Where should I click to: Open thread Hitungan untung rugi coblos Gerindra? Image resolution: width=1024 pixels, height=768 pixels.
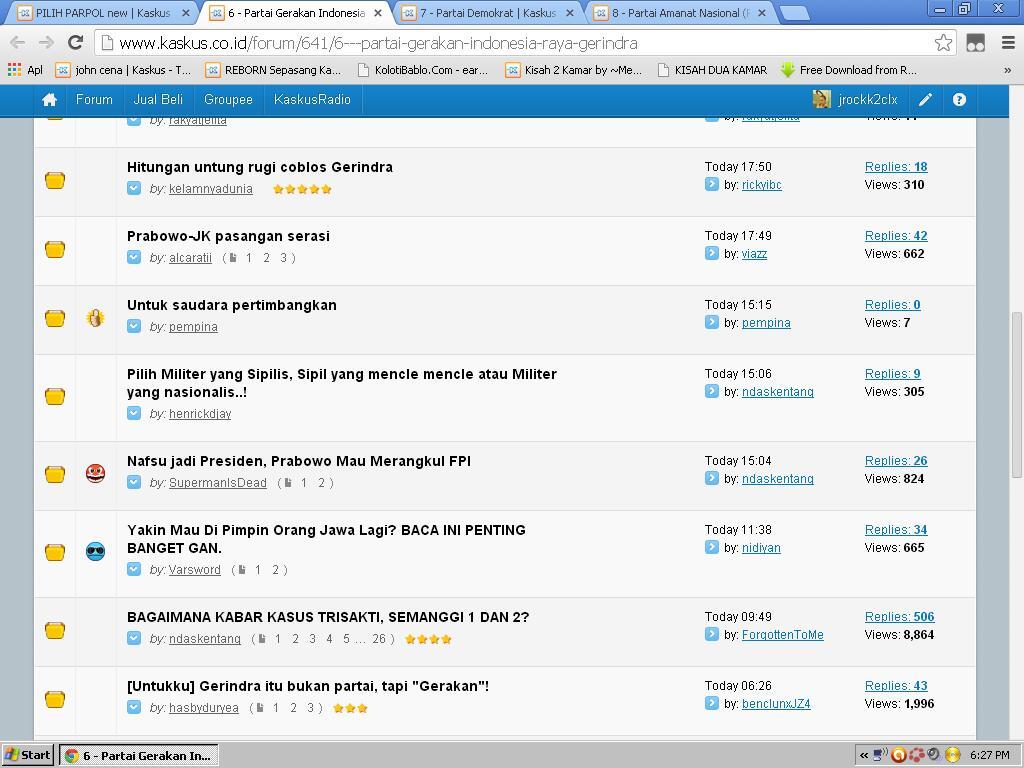pos(260,167)
